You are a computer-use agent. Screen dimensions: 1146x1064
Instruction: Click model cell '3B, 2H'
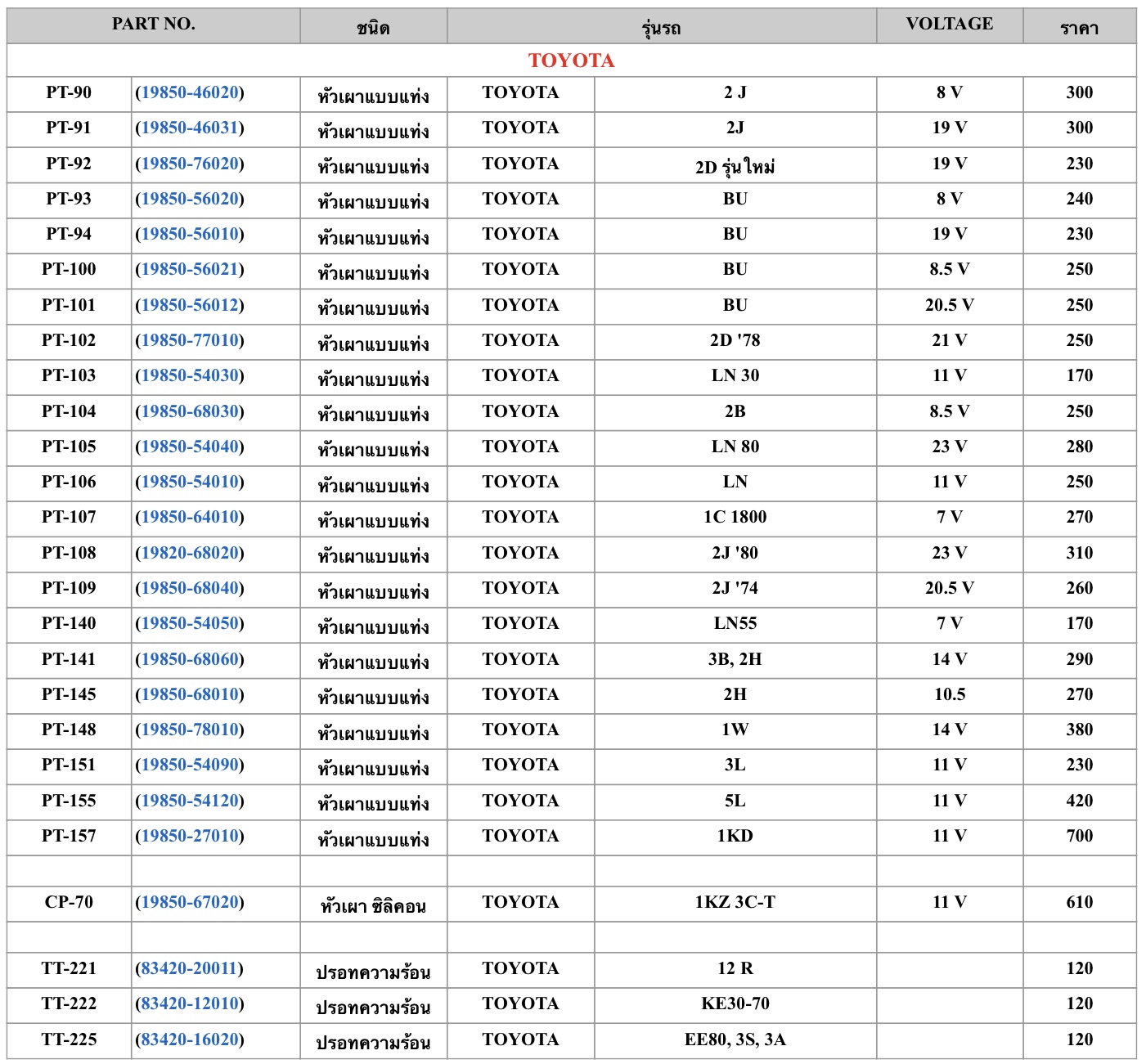click(x=735, y=659)
